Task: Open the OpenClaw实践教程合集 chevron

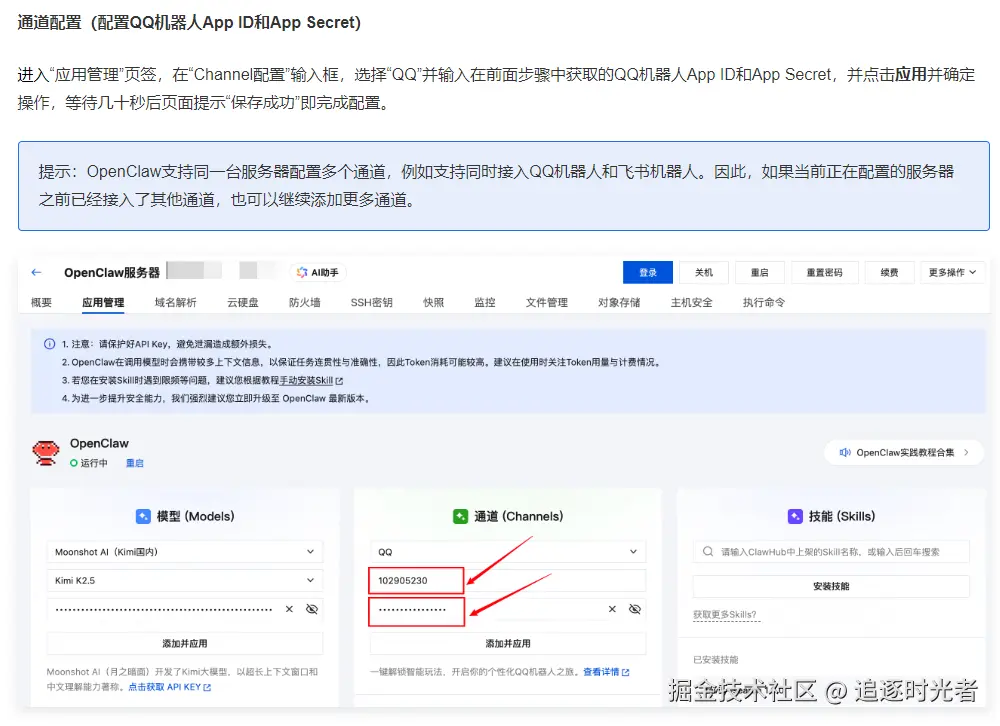Action: [967, 452]
